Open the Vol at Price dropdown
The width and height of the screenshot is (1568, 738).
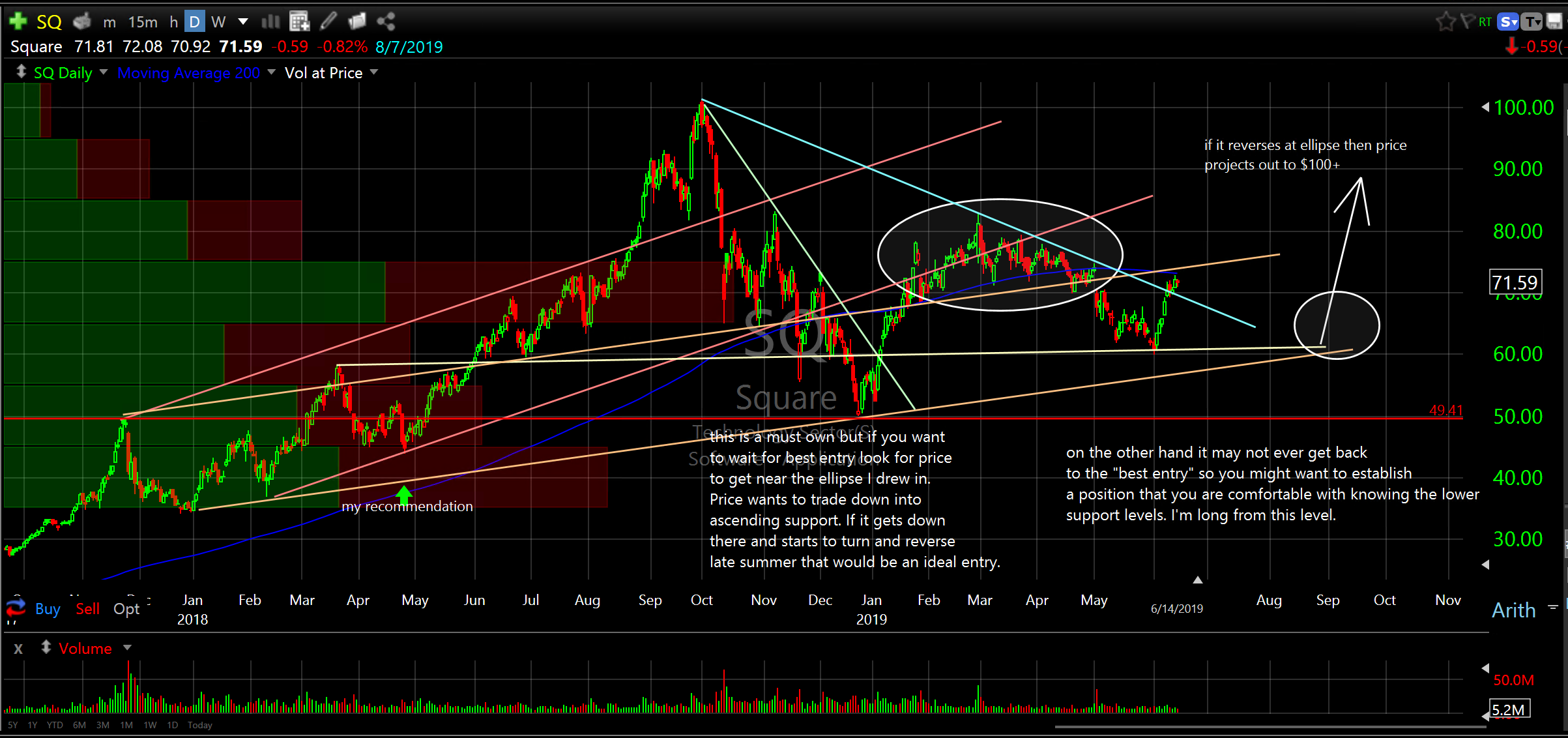[x=374, y=72]
